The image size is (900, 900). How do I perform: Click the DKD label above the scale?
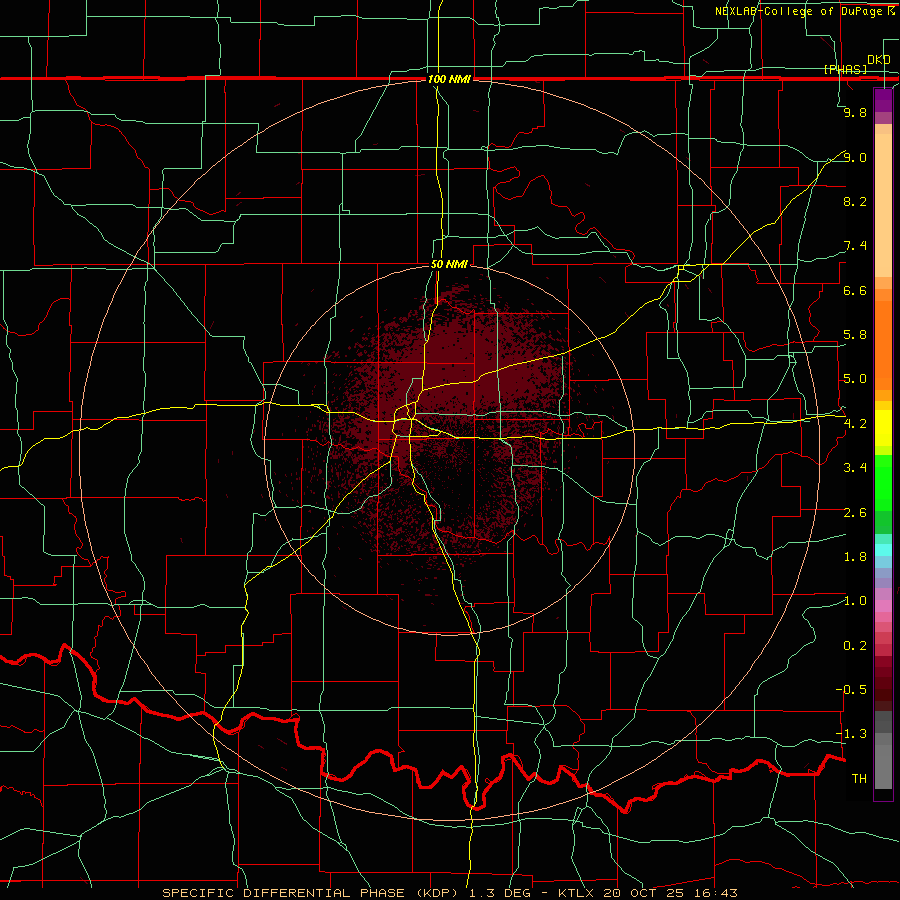tap(878, 59)
